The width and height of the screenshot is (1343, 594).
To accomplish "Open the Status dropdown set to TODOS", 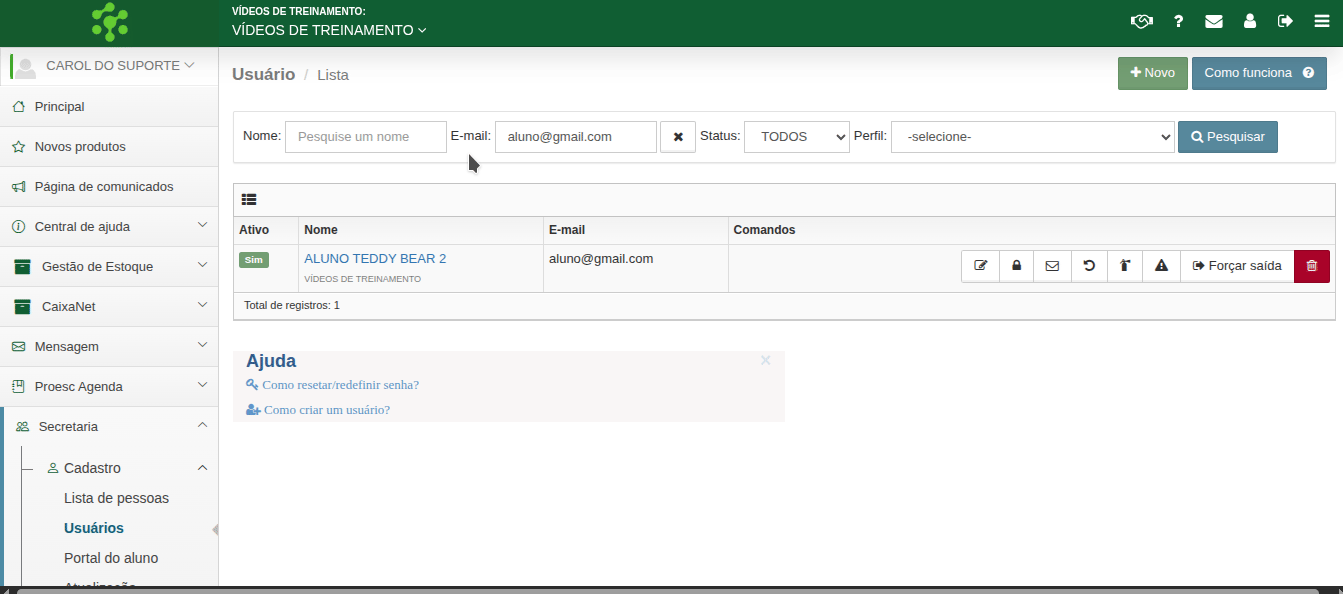I will [796, 137].
